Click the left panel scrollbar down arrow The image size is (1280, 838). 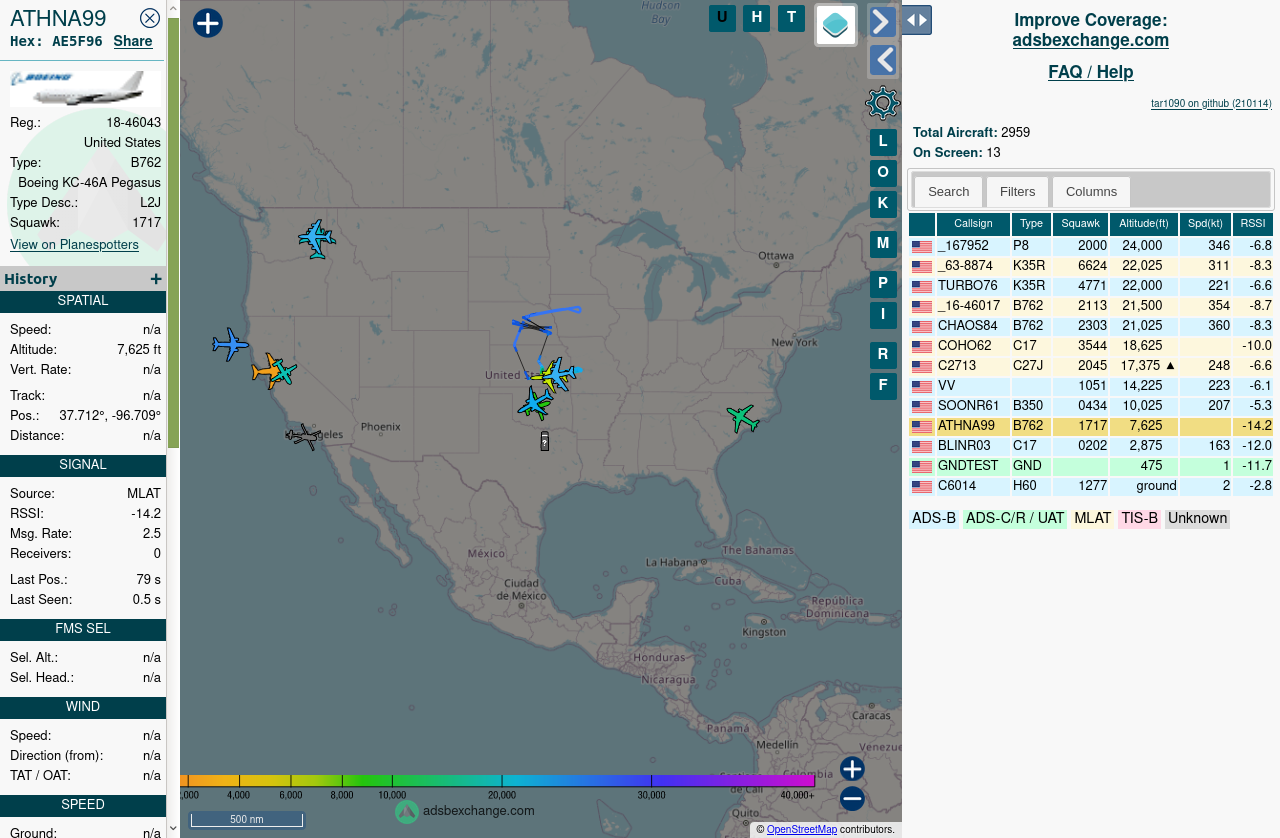coord(173,828)
